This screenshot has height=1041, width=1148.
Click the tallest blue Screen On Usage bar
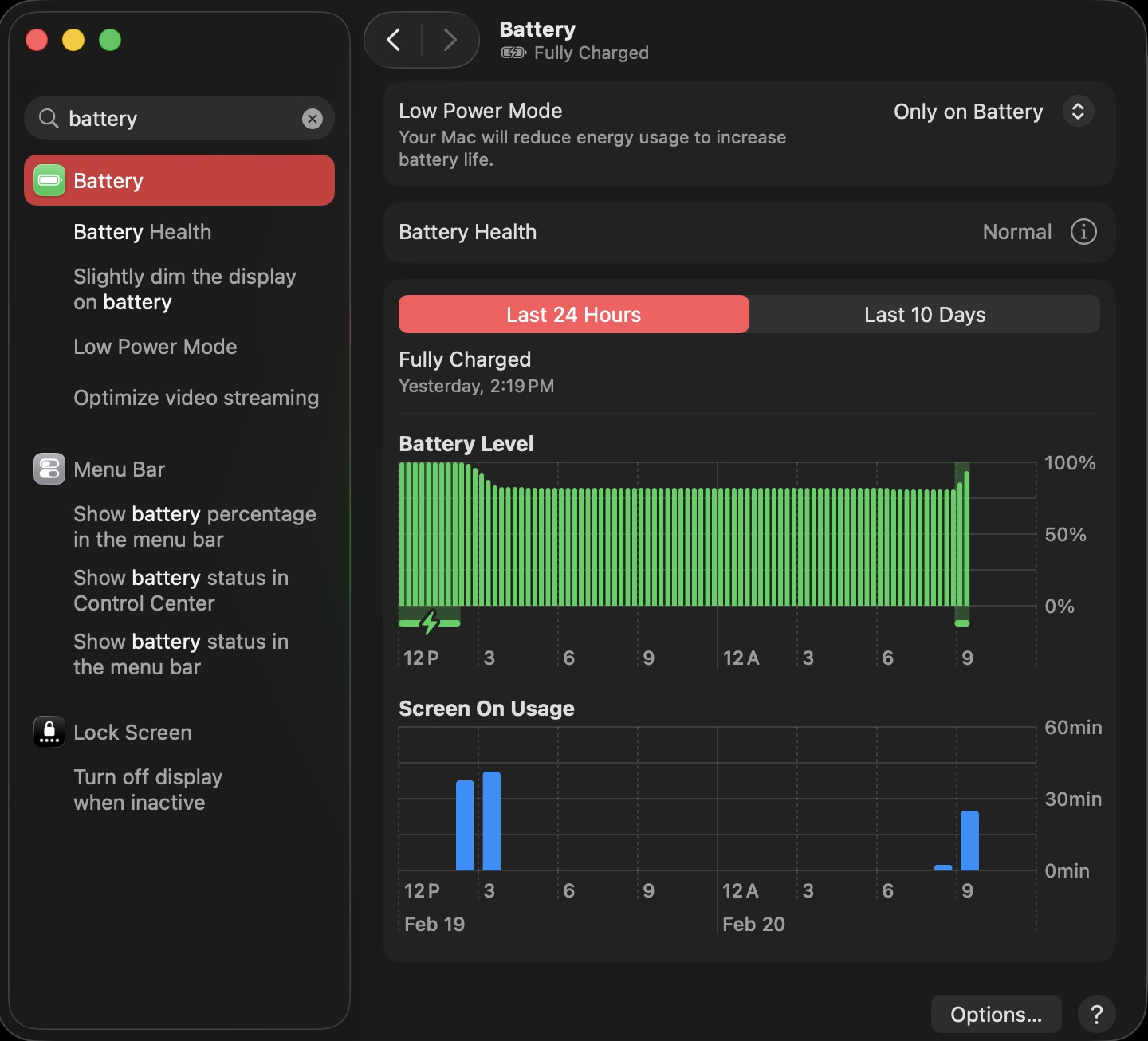point(492,821)
